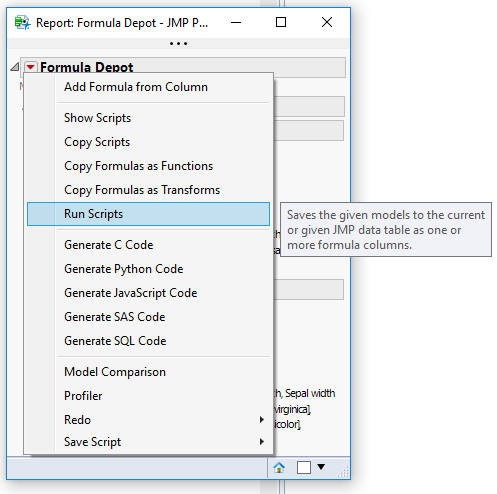Viewport: 497px width, 494px height.
Task: Expand the Redo submenu
Action: click(x=148, y=420)
